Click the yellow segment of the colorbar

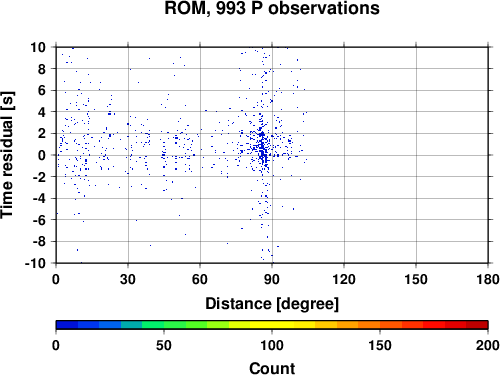point(272,325)
